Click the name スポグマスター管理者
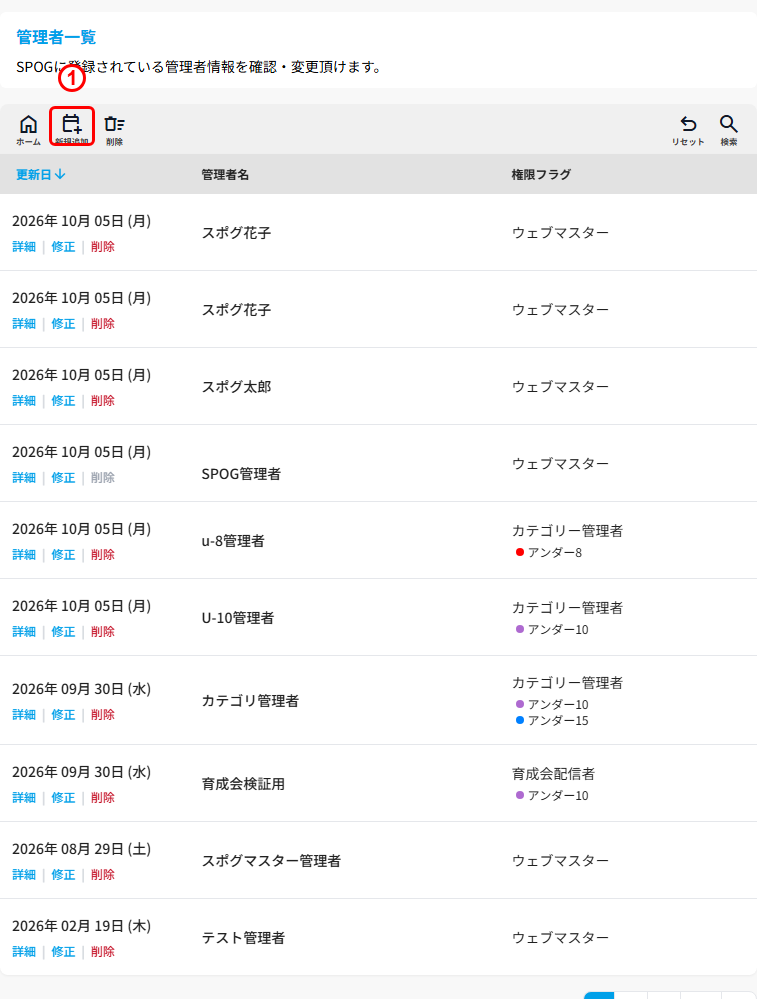This screenshot has height=999, width=757. point(271,861)
